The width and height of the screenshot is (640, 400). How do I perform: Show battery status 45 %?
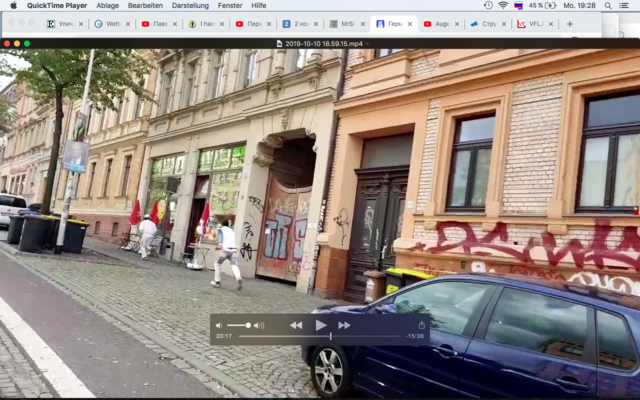click(x=542, y=5)
